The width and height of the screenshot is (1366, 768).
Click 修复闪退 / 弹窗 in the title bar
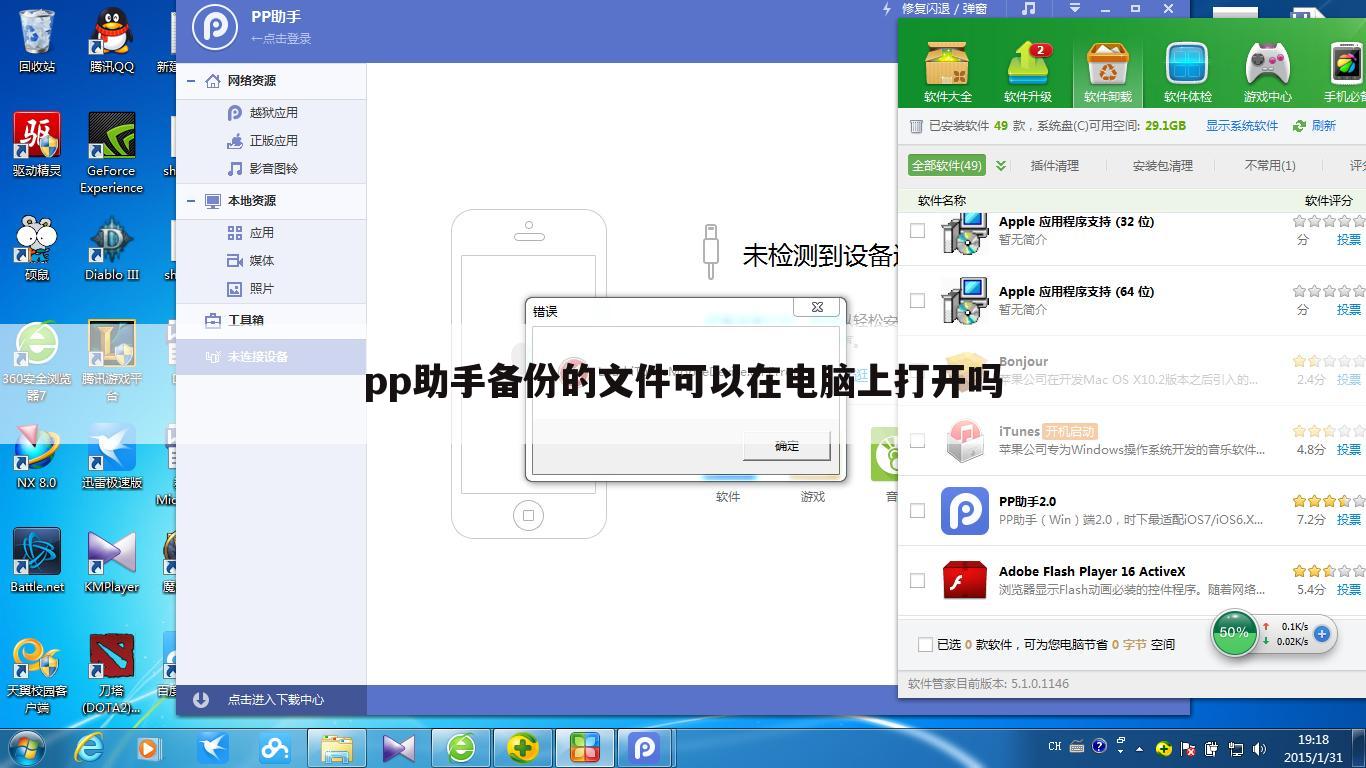(944, 8)
